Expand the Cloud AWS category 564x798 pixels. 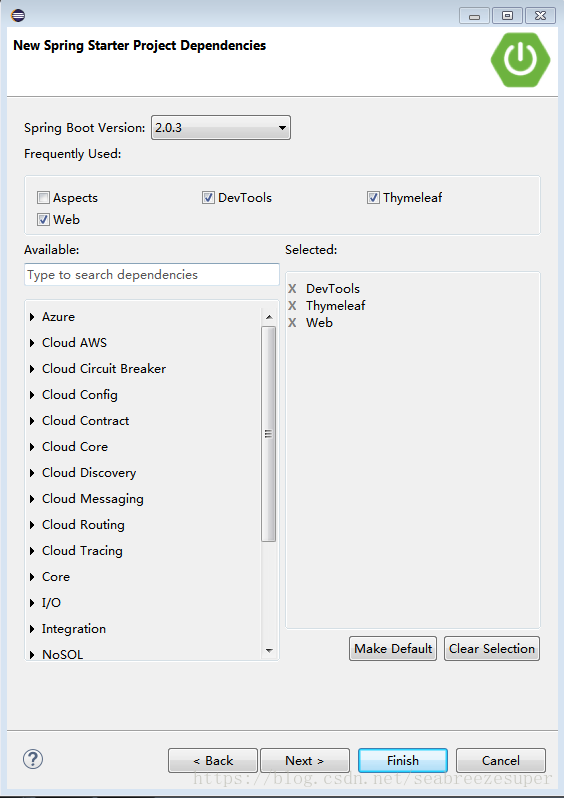coord(32,343)
